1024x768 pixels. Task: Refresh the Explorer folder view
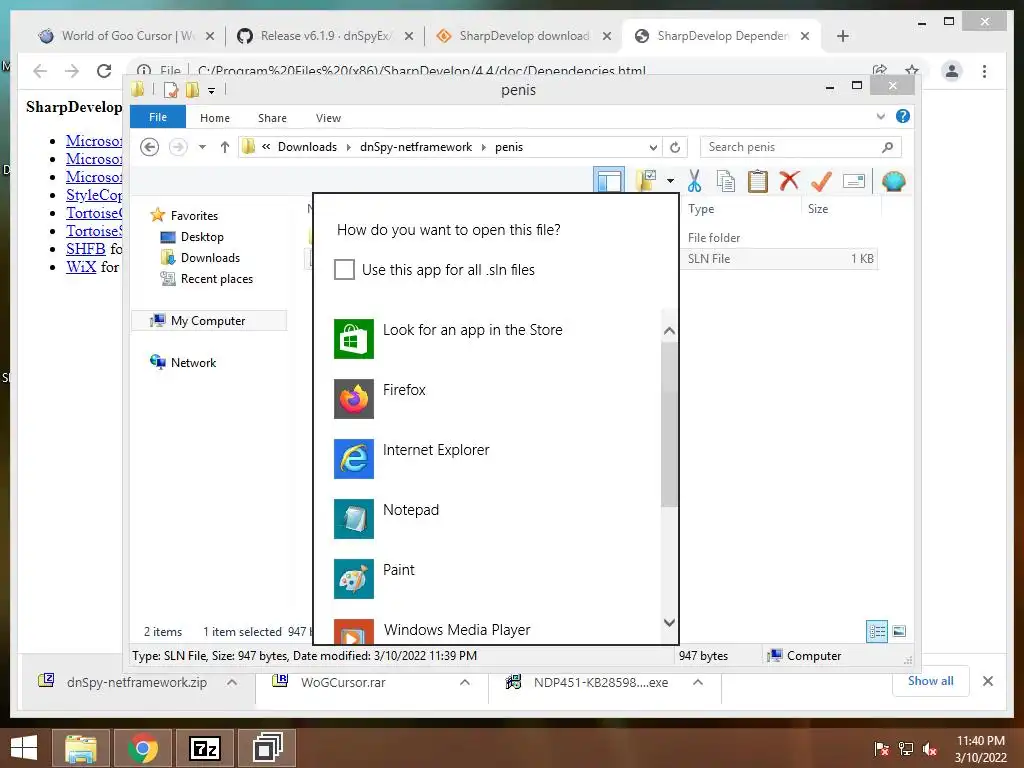tap(675, 148)
